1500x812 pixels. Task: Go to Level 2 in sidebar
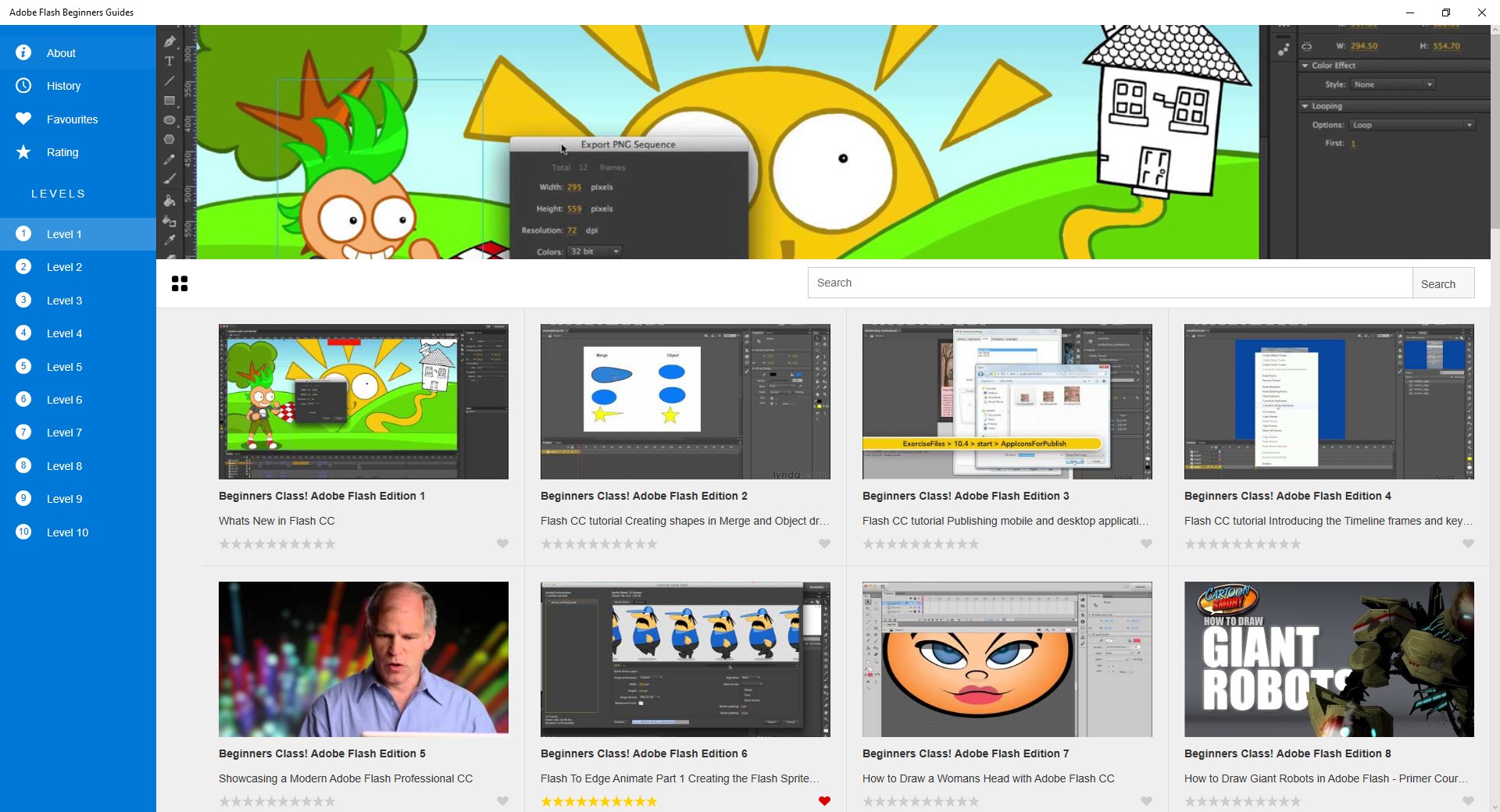click(78, 267)
